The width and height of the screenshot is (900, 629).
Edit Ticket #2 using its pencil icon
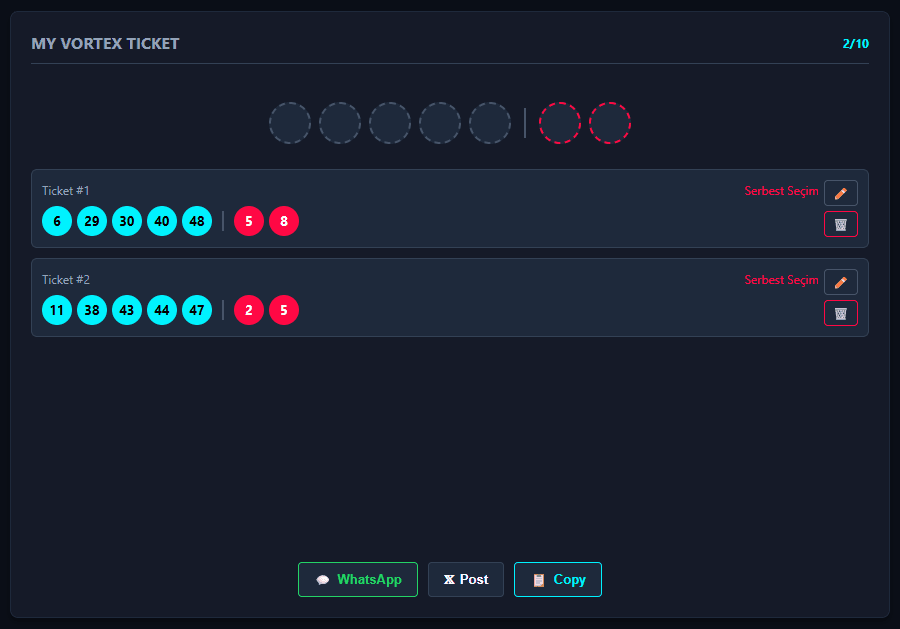click(x=840, y=282)
